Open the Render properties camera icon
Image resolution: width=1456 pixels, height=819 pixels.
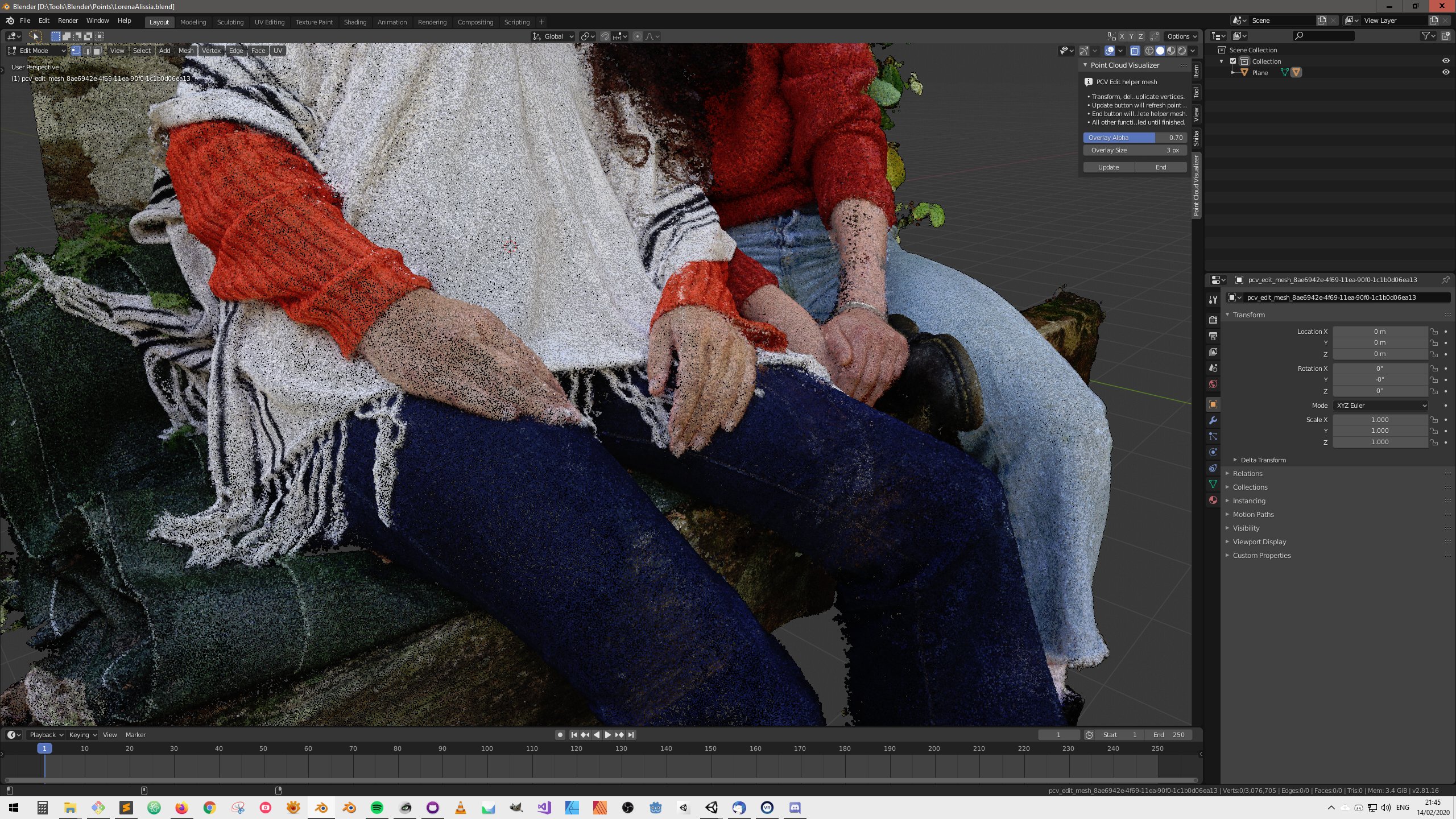(x=1213, y=320)
